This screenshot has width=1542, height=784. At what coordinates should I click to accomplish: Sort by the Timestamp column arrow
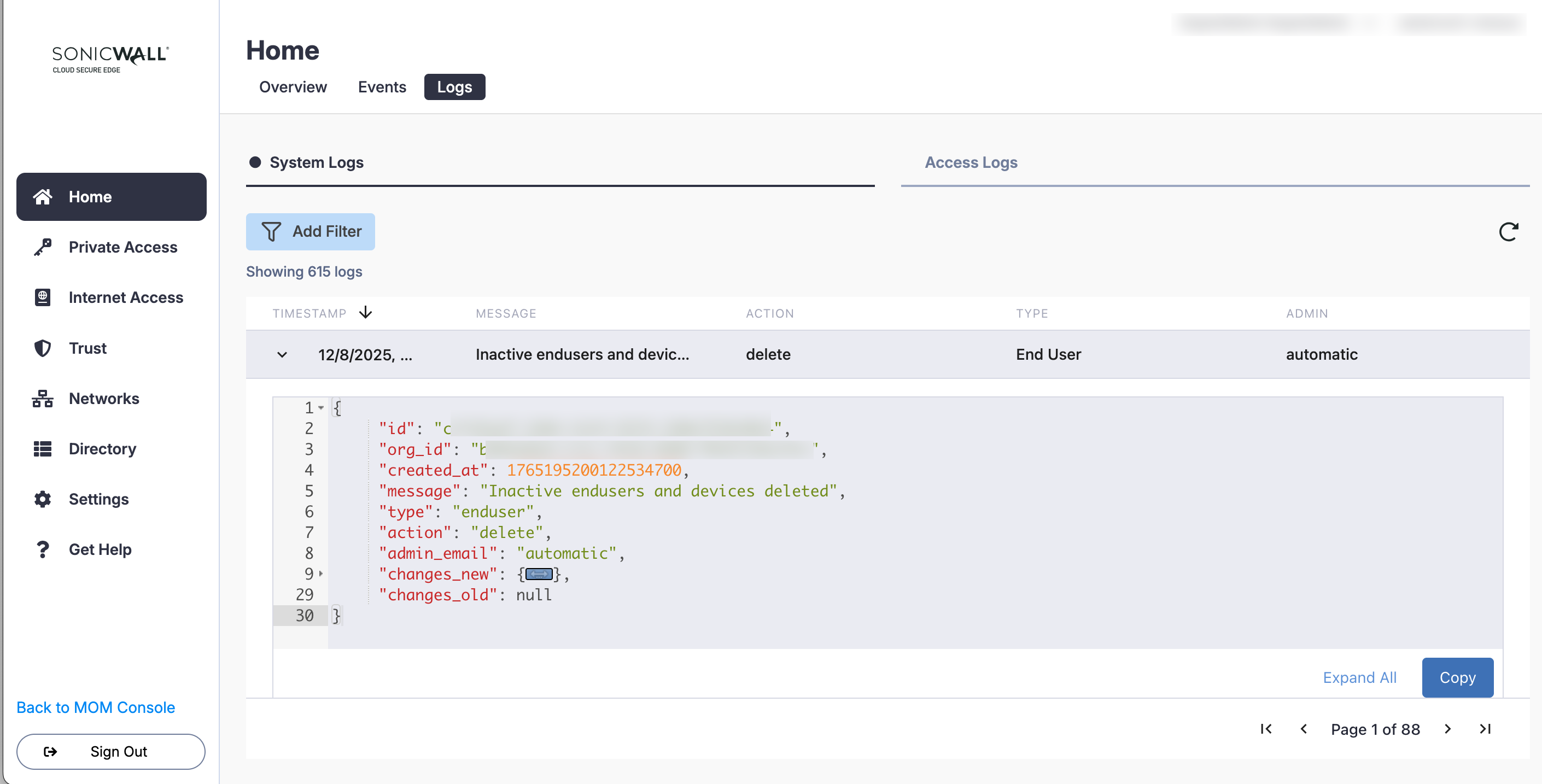pyautogui.click(x=366, y=313)
